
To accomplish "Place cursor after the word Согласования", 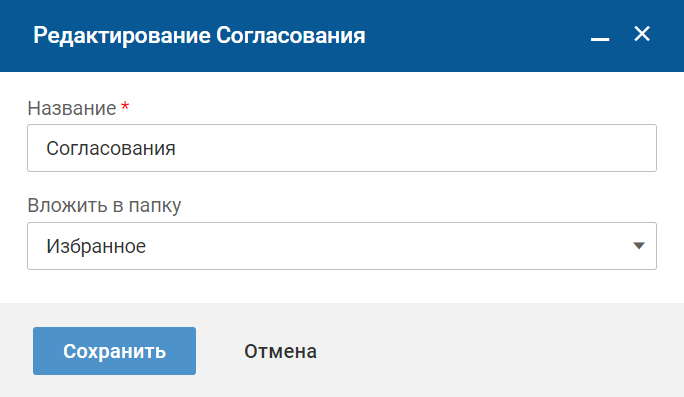I will [x=176, y=148].
